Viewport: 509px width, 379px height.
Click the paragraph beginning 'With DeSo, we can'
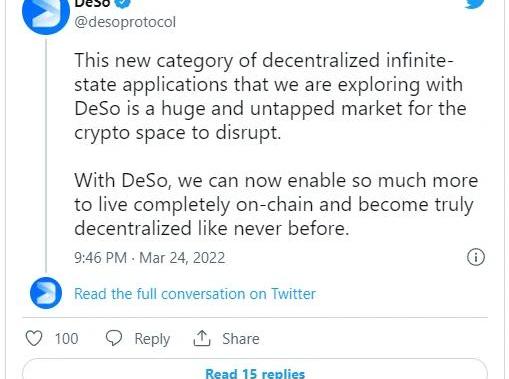point(276,204)
